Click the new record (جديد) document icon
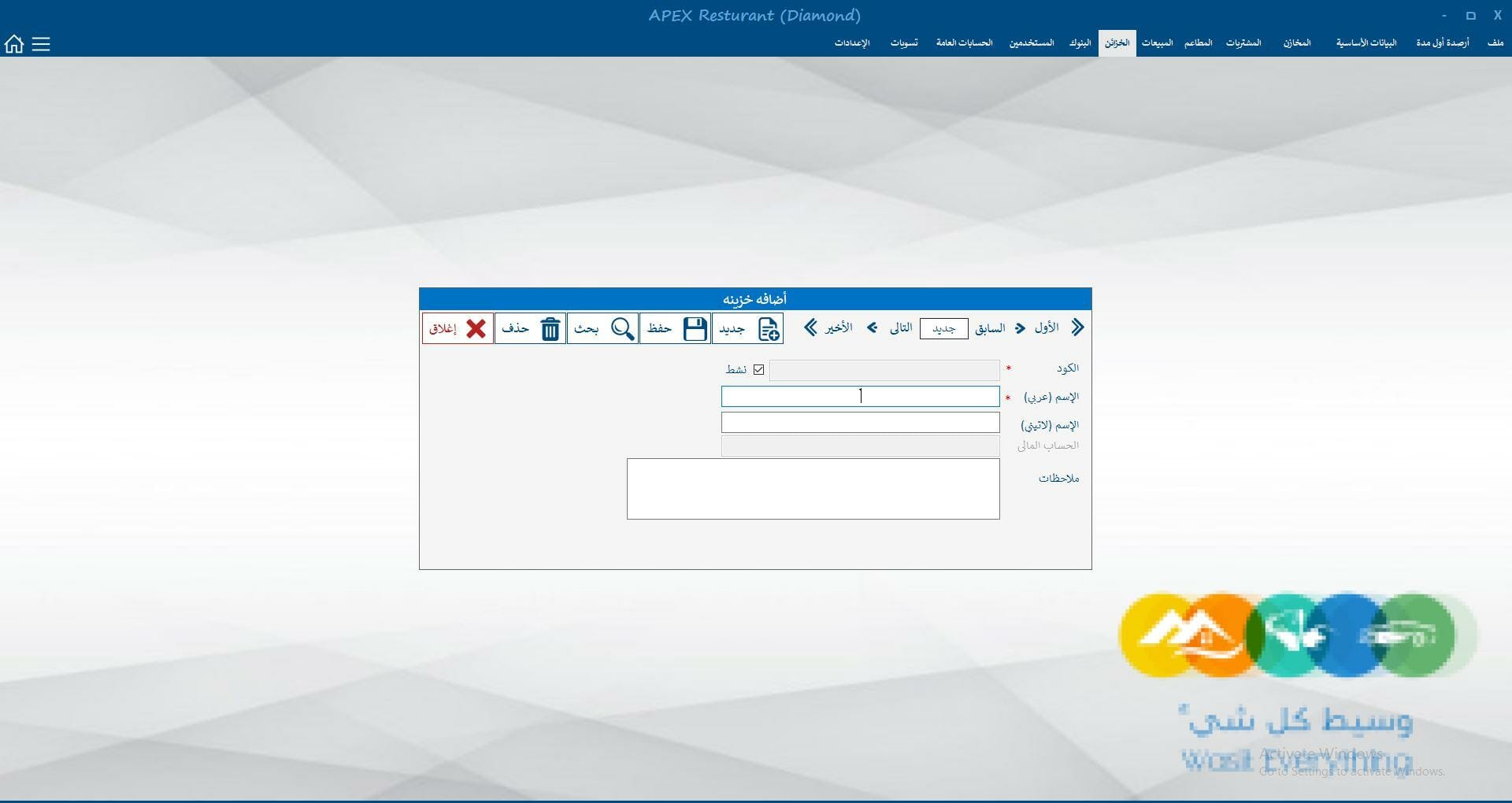 click(x=769, y=328)
